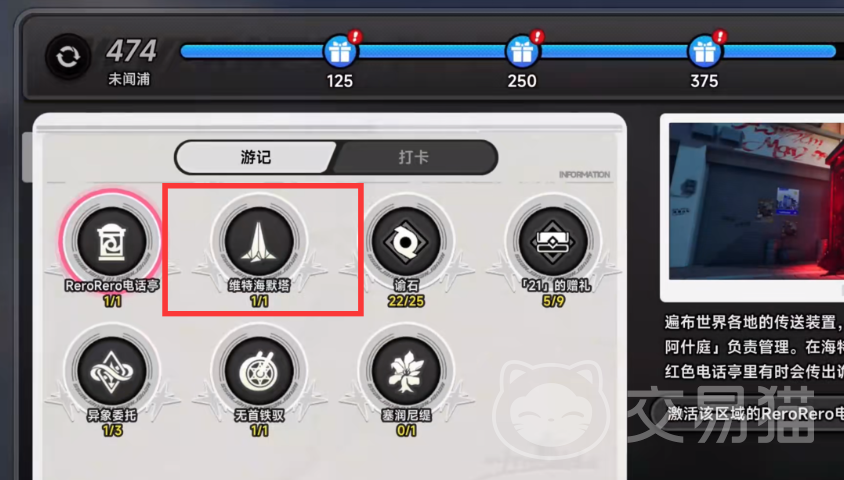Select the ReroRero电话亭 icon
The image size is (844, 480).
pyautogui.click(x=112, y=241)
